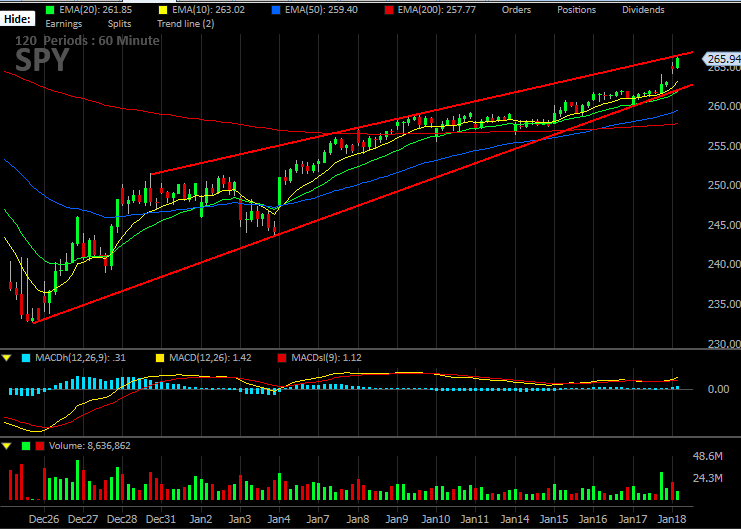
Task: Click the Dec31 date axis label
Action: click(x=161, y=519)
